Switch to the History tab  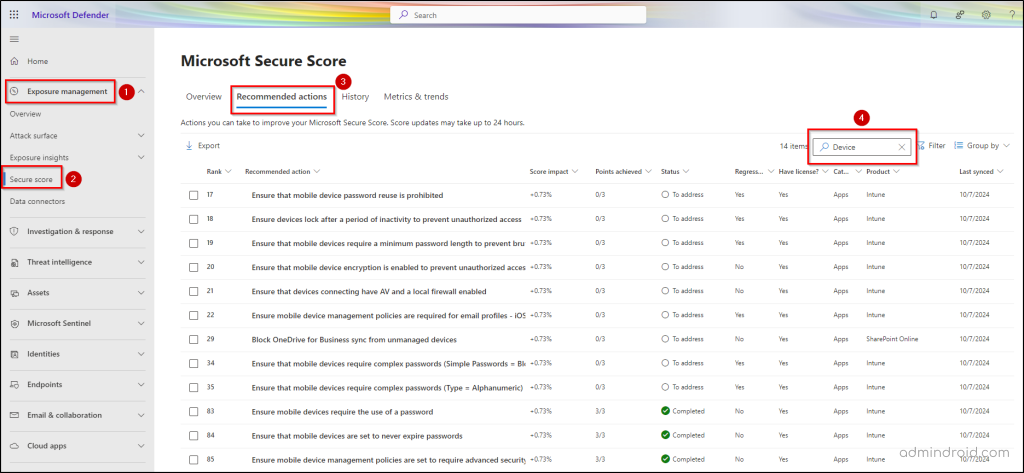(x=355, y=97)
